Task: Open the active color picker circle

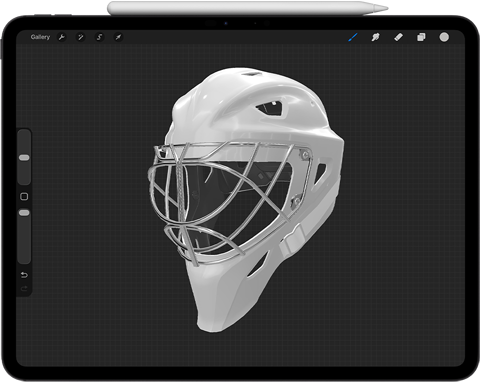Action: 444,37
